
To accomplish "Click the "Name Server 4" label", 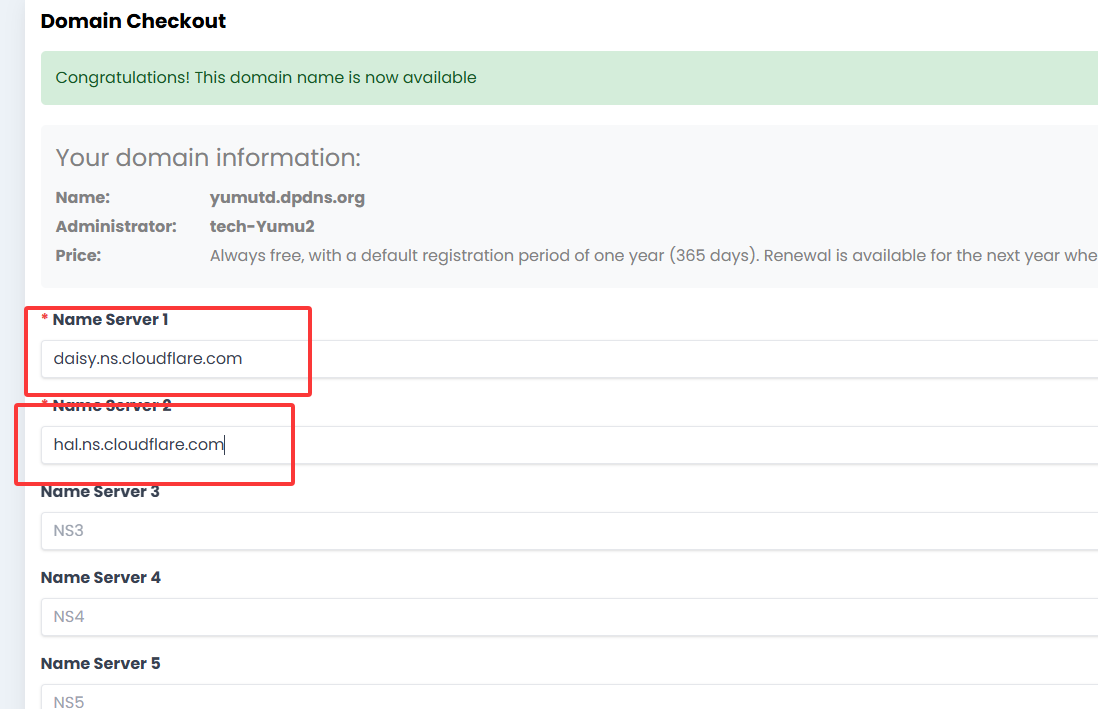I will [x=100, y=578].
